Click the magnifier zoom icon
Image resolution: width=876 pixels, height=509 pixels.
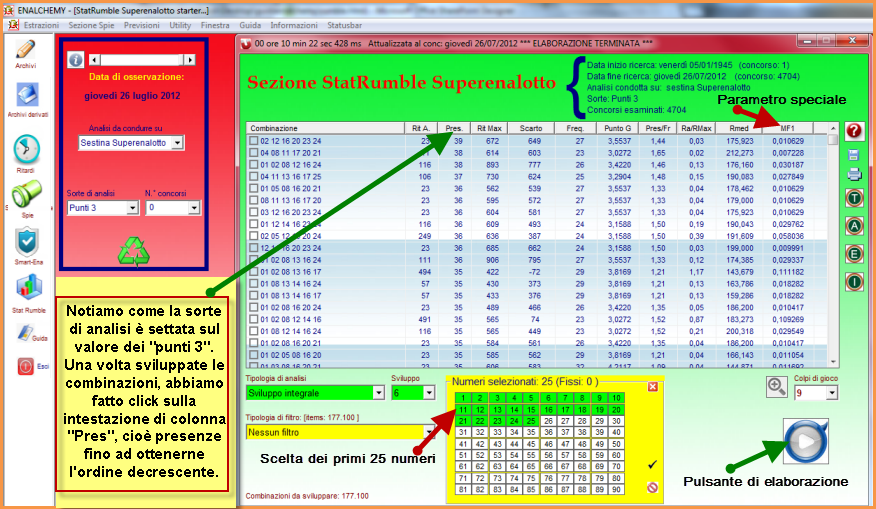[x=777, y=386]
